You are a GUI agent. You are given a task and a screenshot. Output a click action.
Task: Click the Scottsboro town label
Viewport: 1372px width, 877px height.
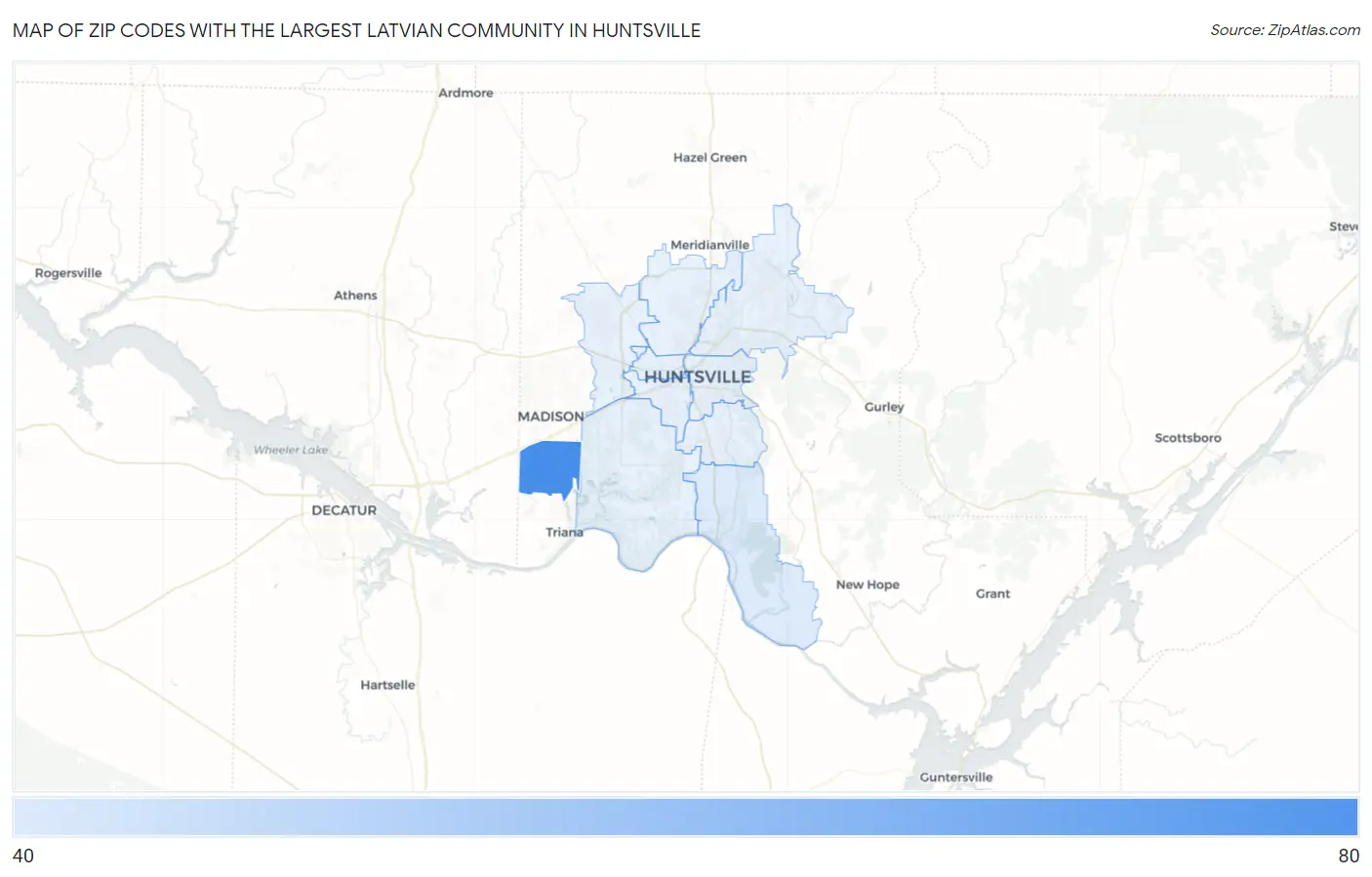coord(1188,438)
